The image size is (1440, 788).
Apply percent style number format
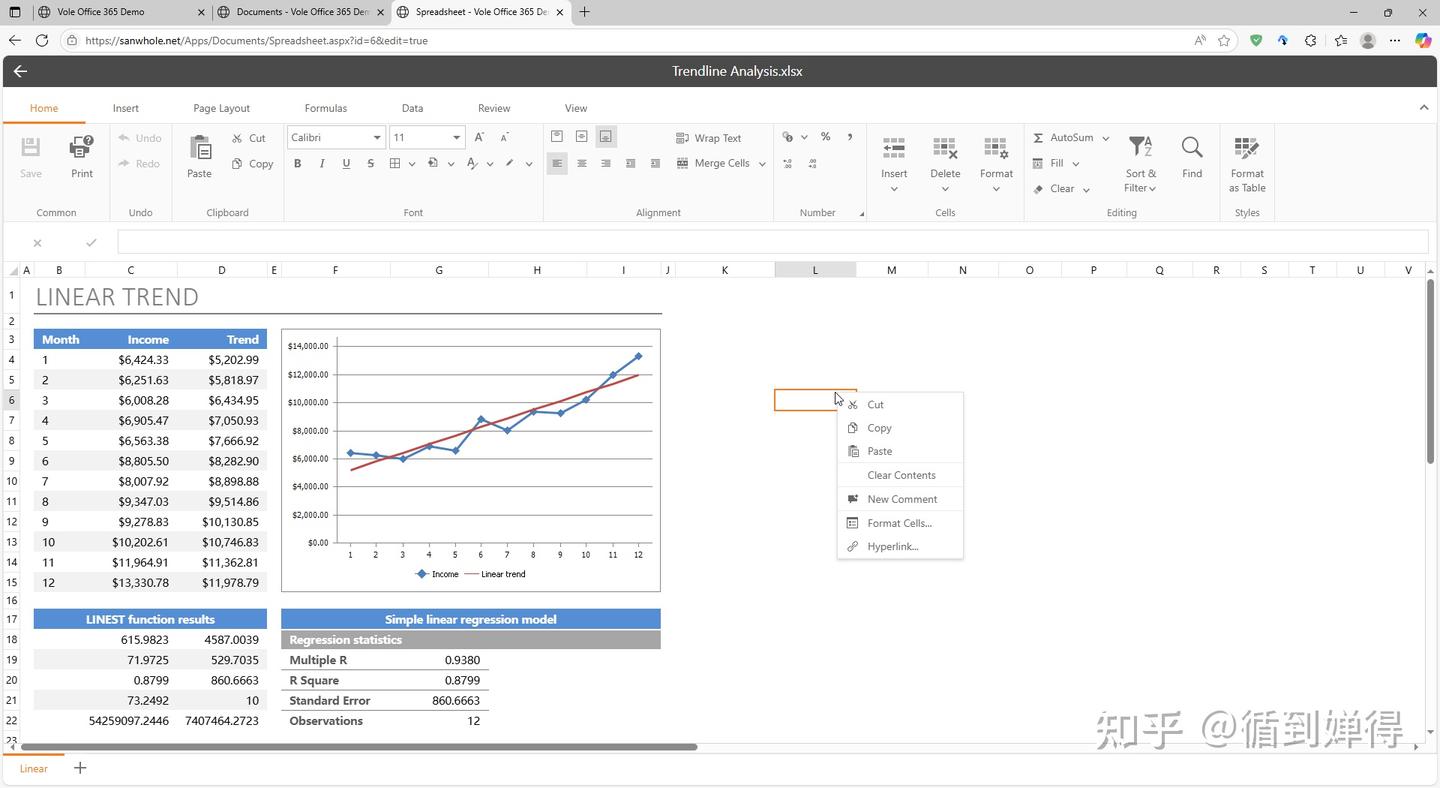coord(826,138)
